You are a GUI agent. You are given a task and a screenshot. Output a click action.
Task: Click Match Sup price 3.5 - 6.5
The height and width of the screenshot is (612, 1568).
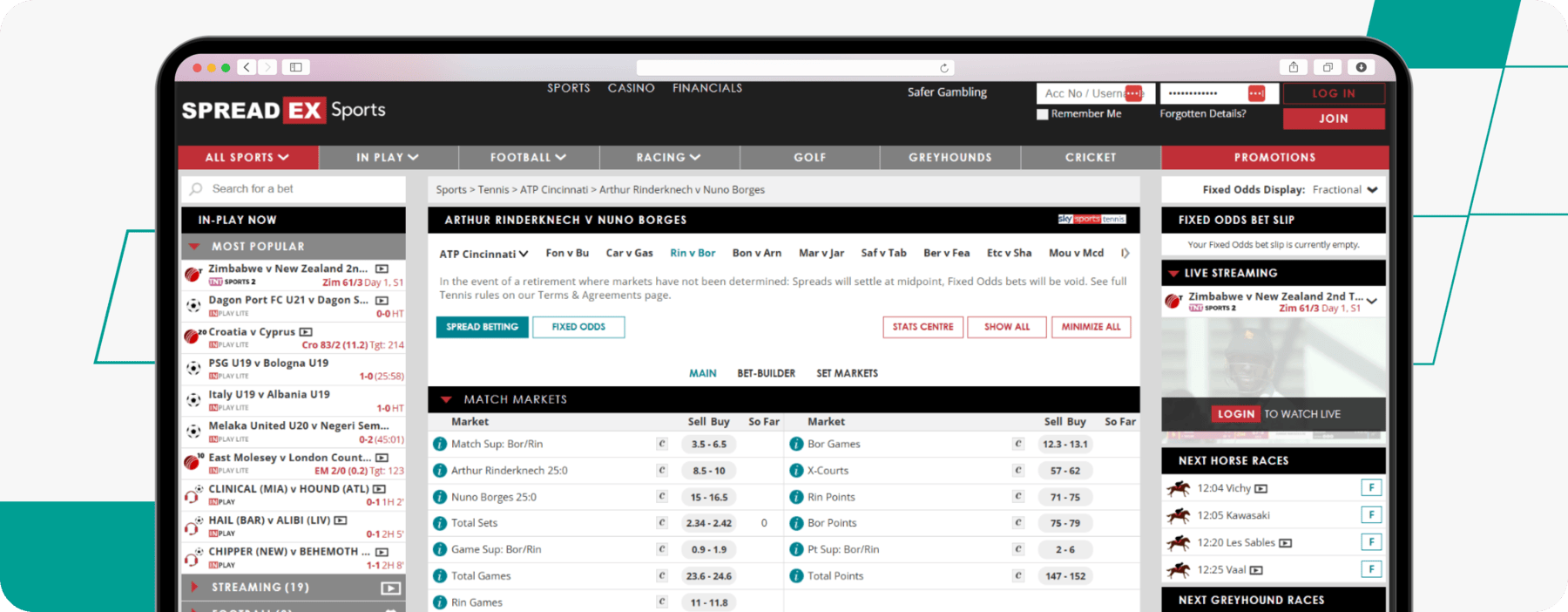(x=709, y=444)
